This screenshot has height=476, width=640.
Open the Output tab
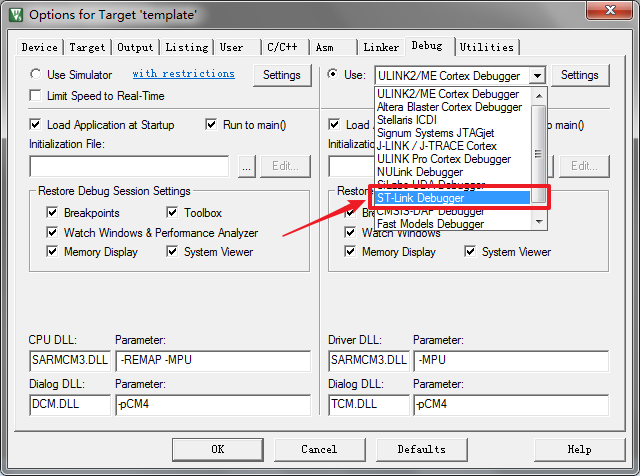click(x=135, y=47)
